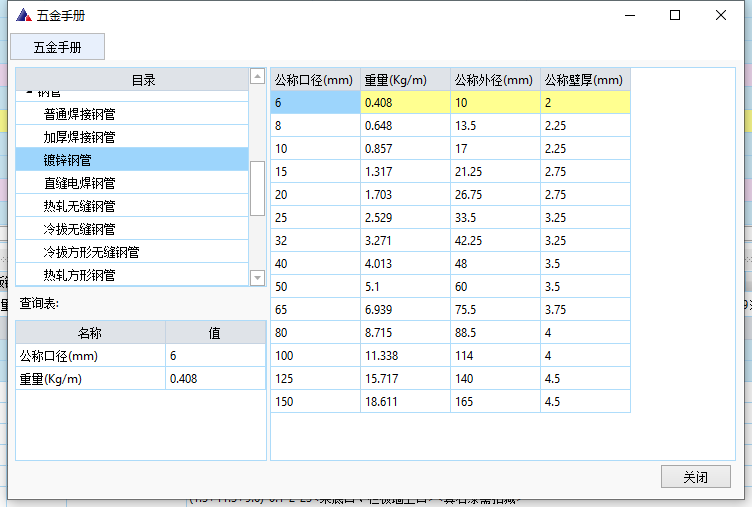The height and width of the screenshot is (507, 752).
Task: Click the 重量(Kg/m) column header
Action: tap(405, 80)
